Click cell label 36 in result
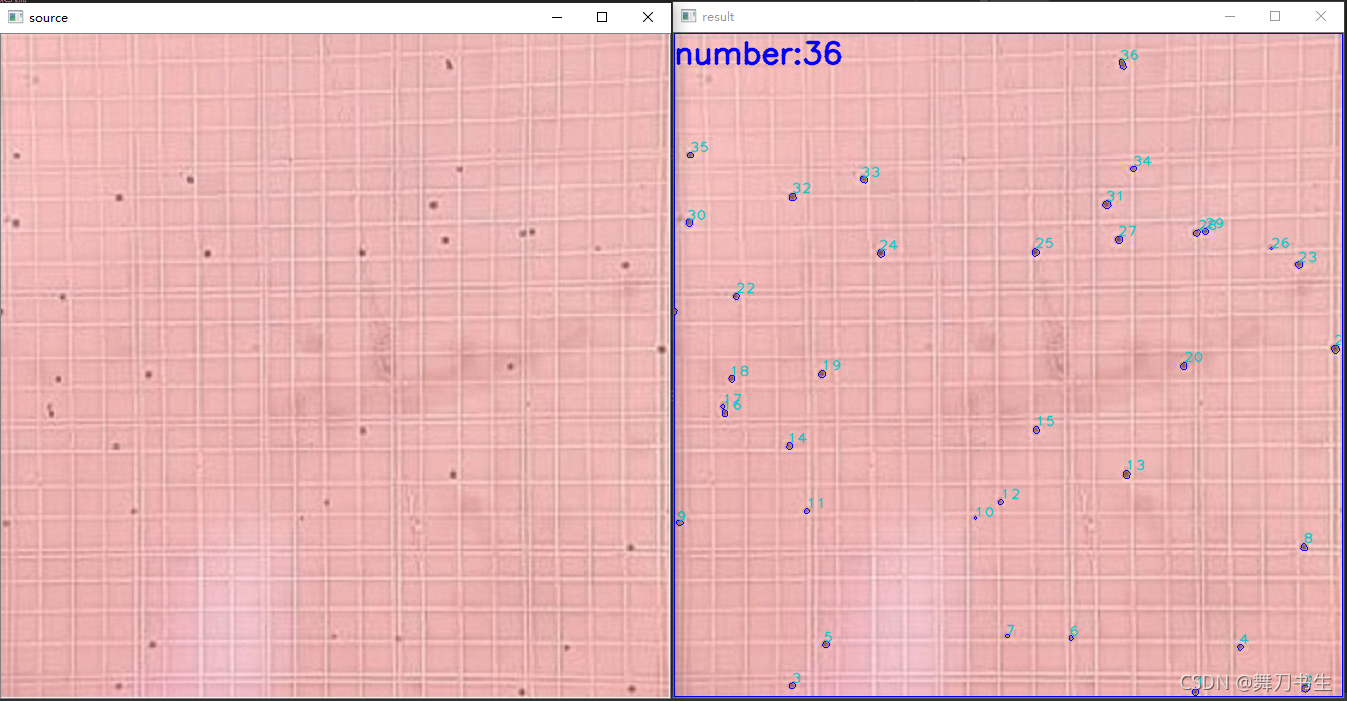The image size is (1347, 701). coord(1130,55)
